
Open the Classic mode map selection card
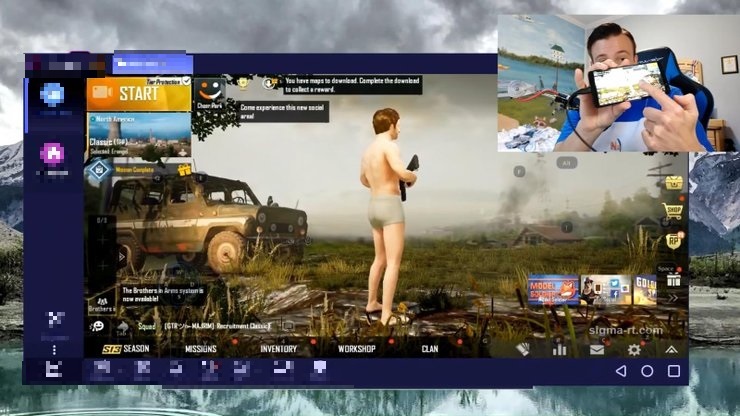coord(139,135)
